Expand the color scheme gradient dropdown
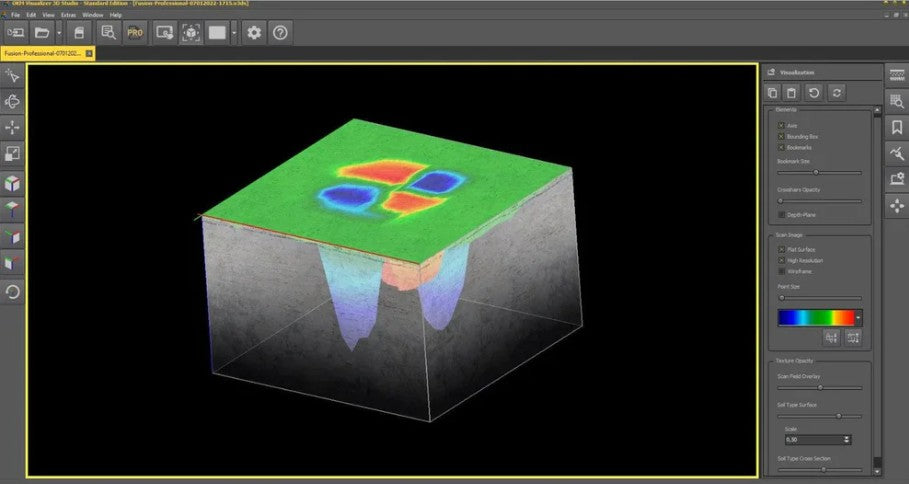This screenshot has width=909, height=484. 858,317
